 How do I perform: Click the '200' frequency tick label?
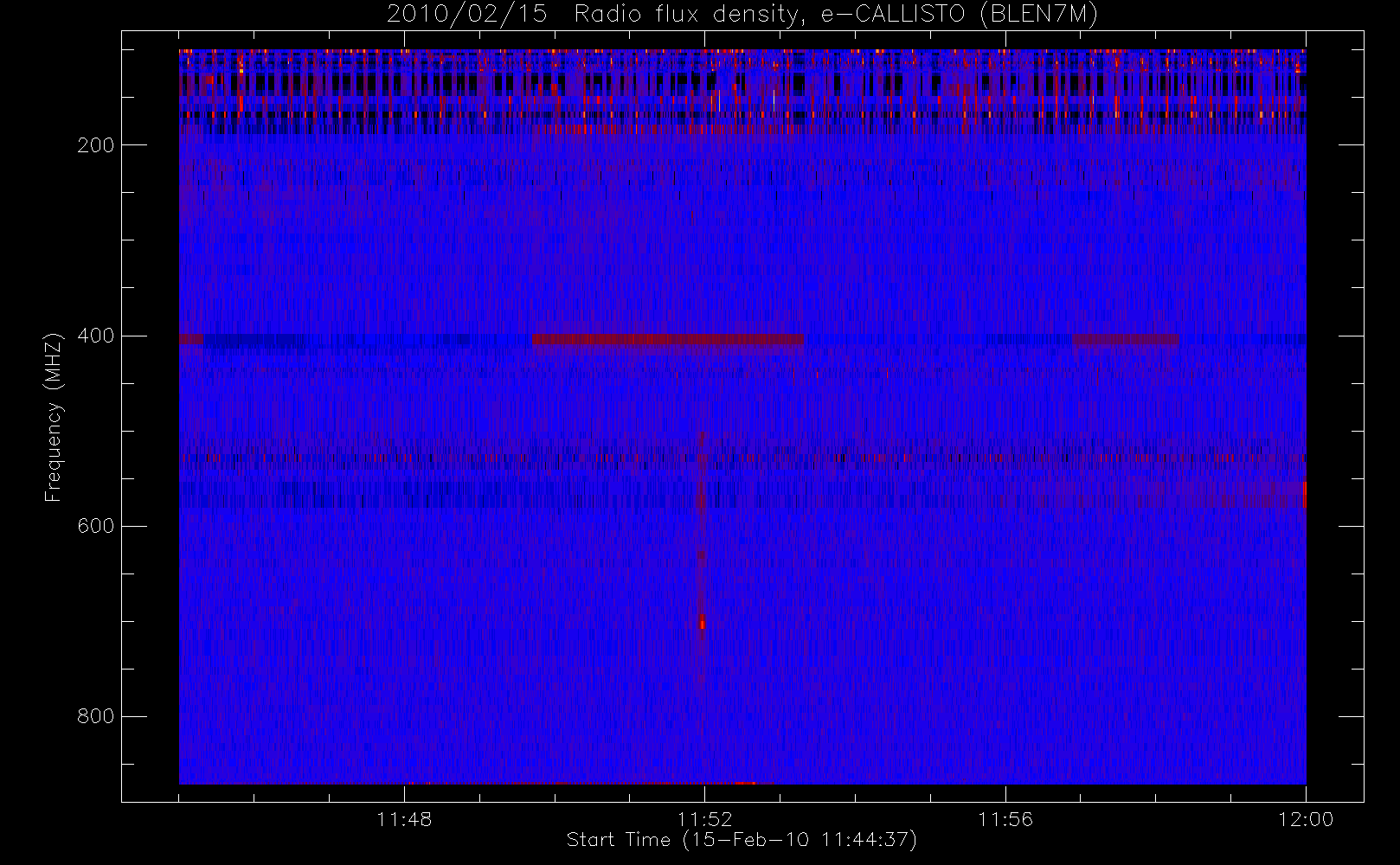pos(95,145)
